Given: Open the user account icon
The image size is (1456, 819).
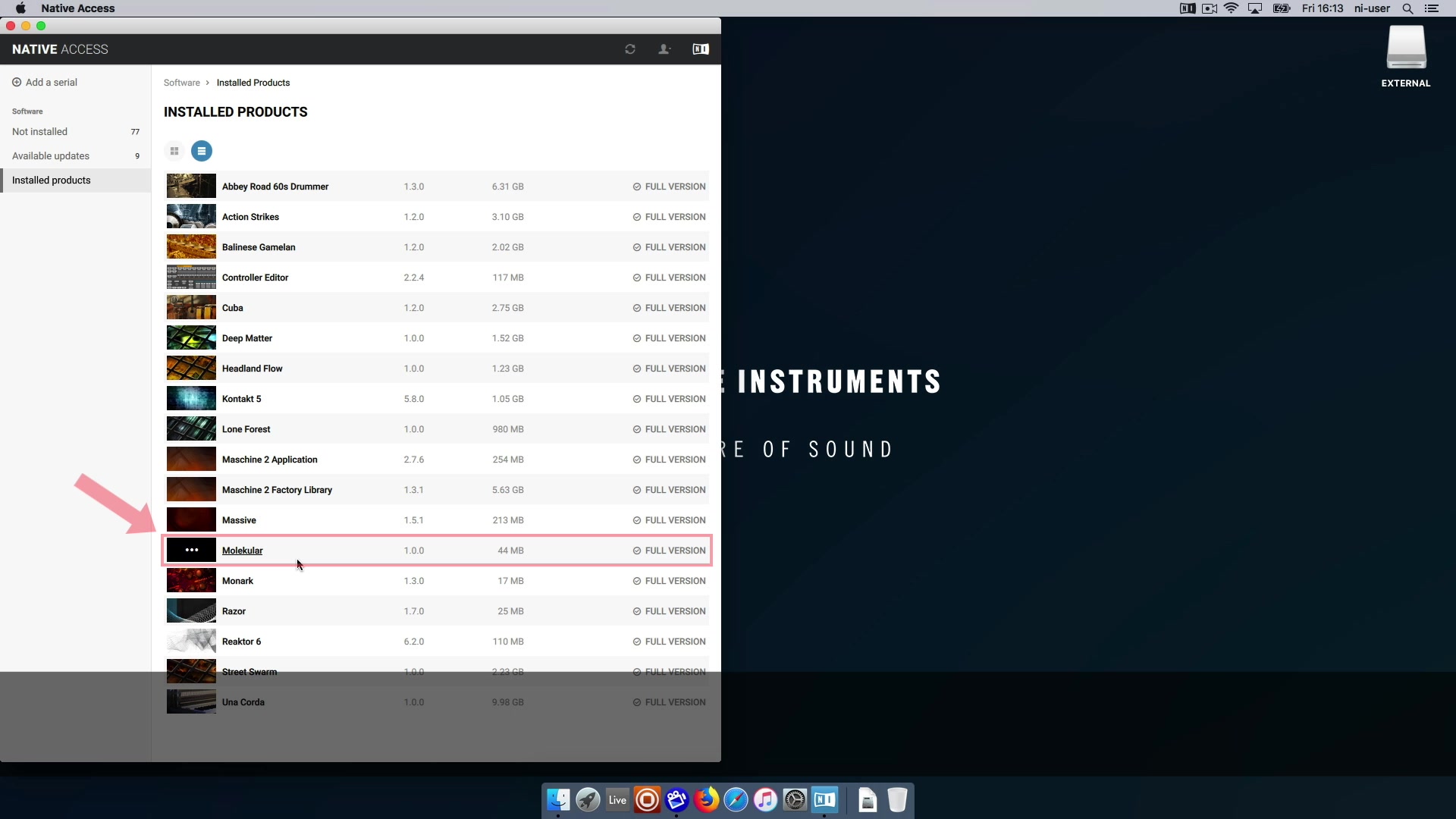Looking at the screenshot, I should pyautogui.click(x=664, y=49).
